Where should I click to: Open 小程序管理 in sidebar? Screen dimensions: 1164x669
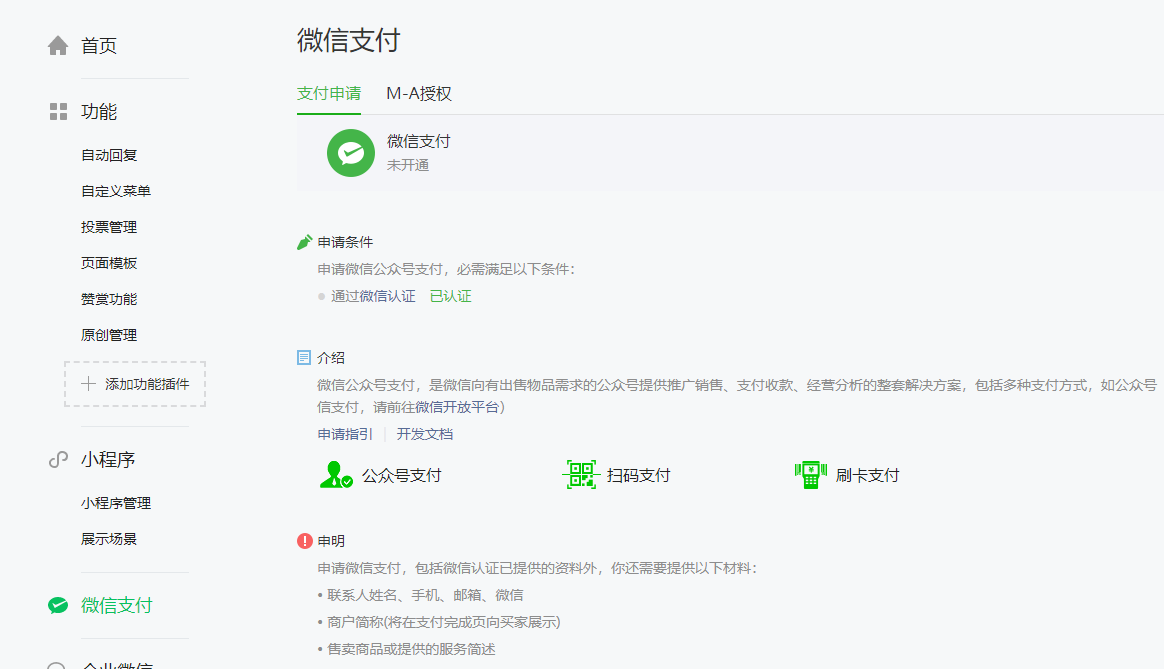point(116,503)
